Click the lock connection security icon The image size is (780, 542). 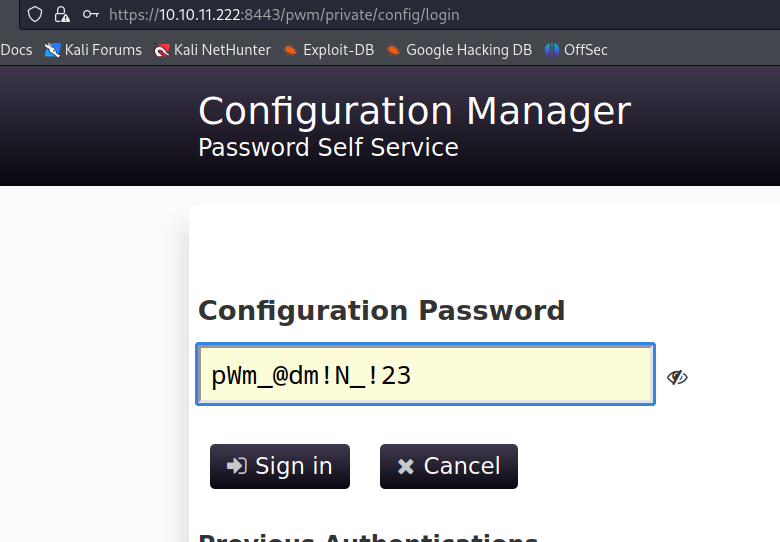click(63, 14)
